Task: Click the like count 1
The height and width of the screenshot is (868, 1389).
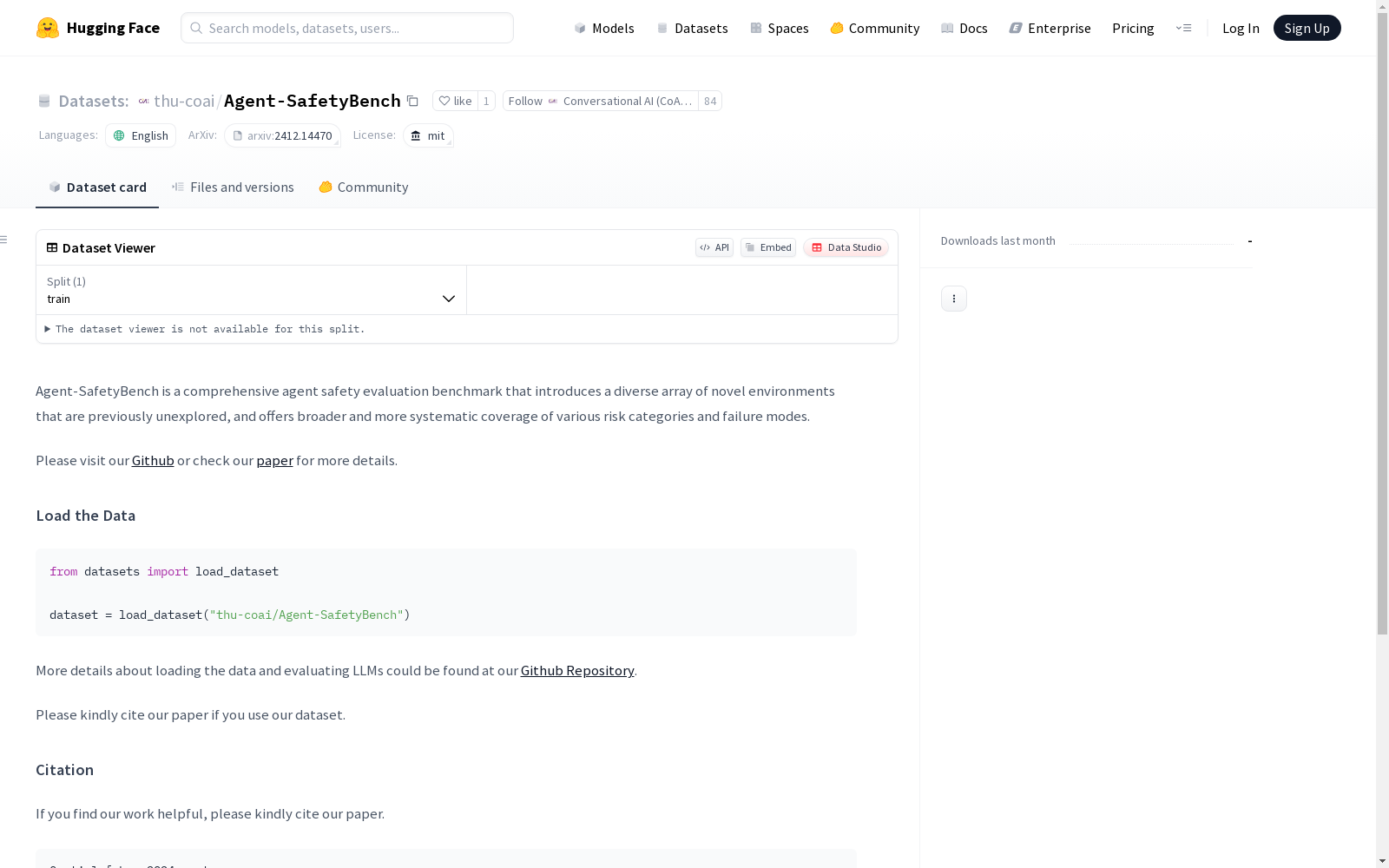Action: pyautogui.click(x=486, y=101)
